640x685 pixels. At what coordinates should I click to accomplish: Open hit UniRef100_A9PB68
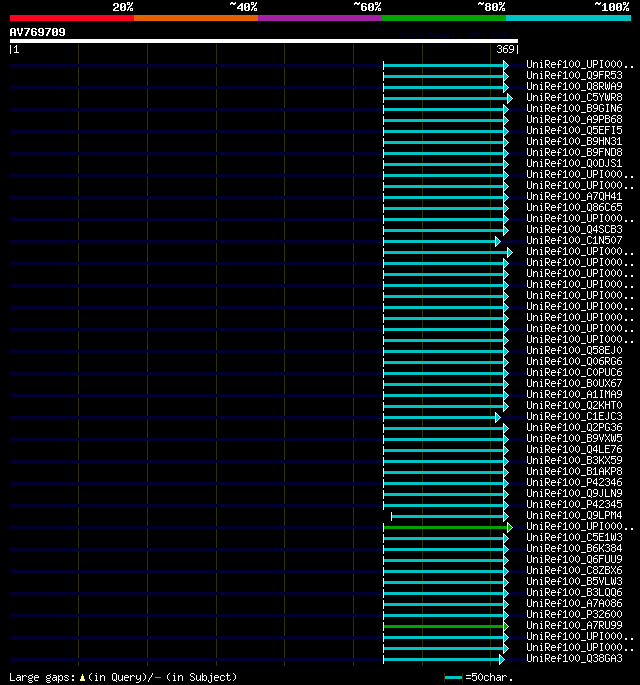tap(574, 119)
